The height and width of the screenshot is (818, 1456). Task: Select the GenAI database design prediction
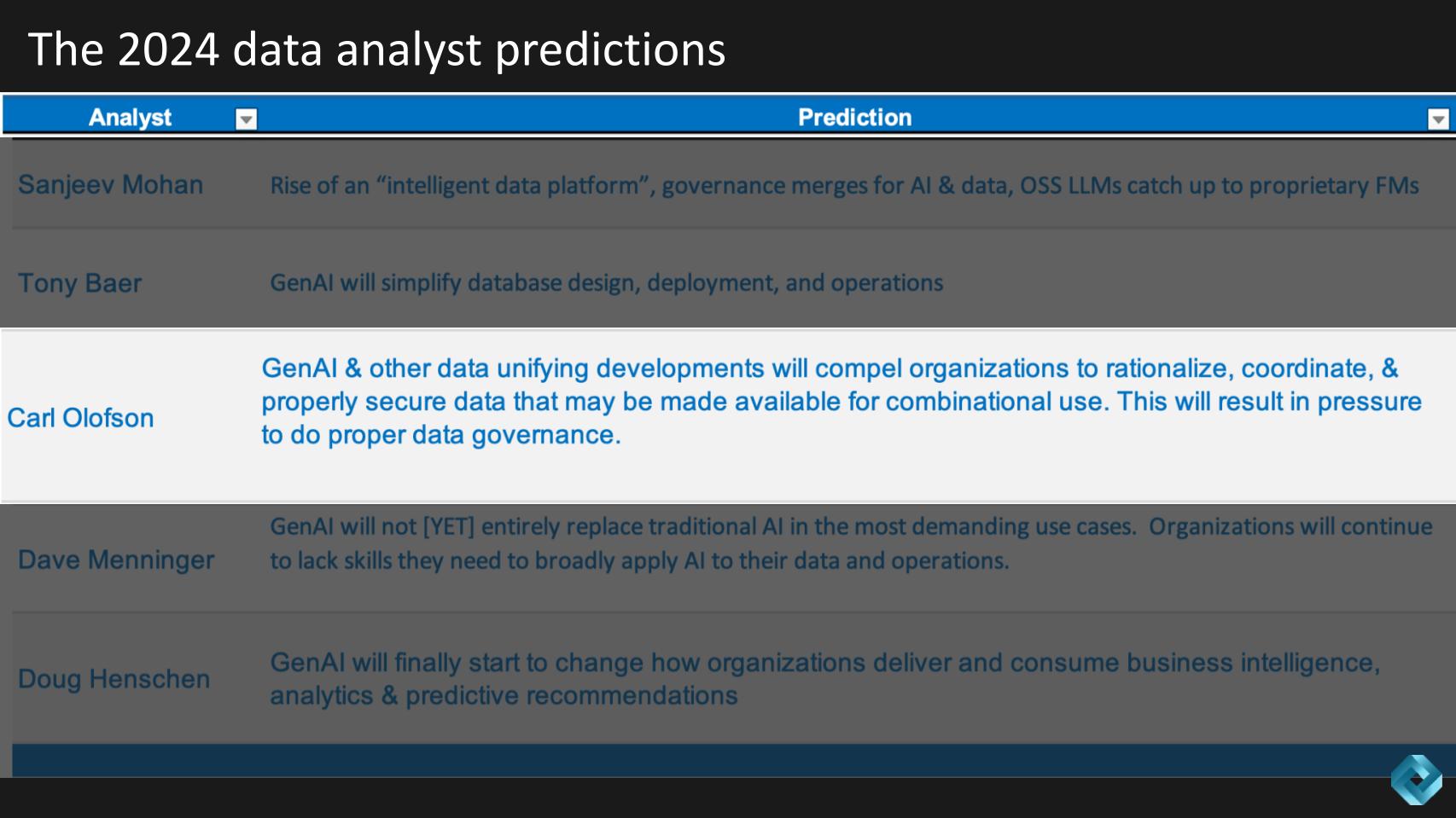(x=606, y=283)
